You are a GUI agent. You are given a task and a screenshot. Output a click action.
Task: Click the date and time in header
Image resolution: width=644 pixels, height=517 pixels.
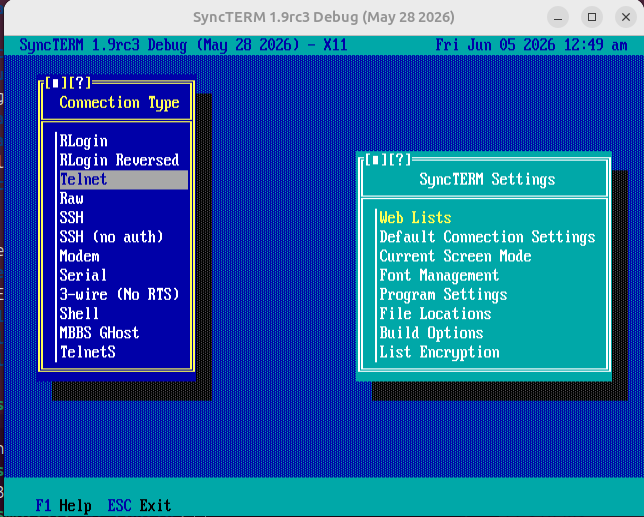[531, 45]
